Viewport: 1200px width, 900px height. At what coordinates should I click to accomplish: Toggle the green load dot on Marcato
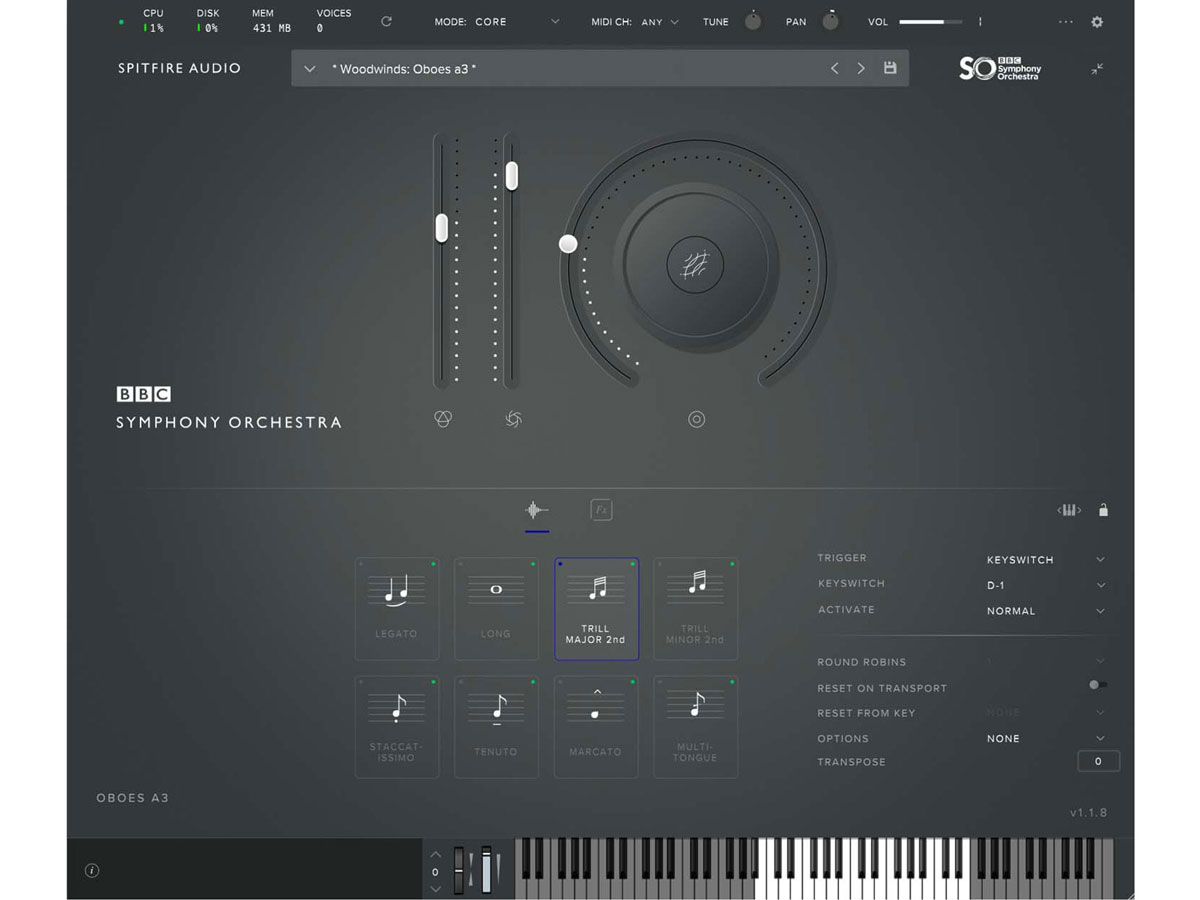click(x=633, y=682)
